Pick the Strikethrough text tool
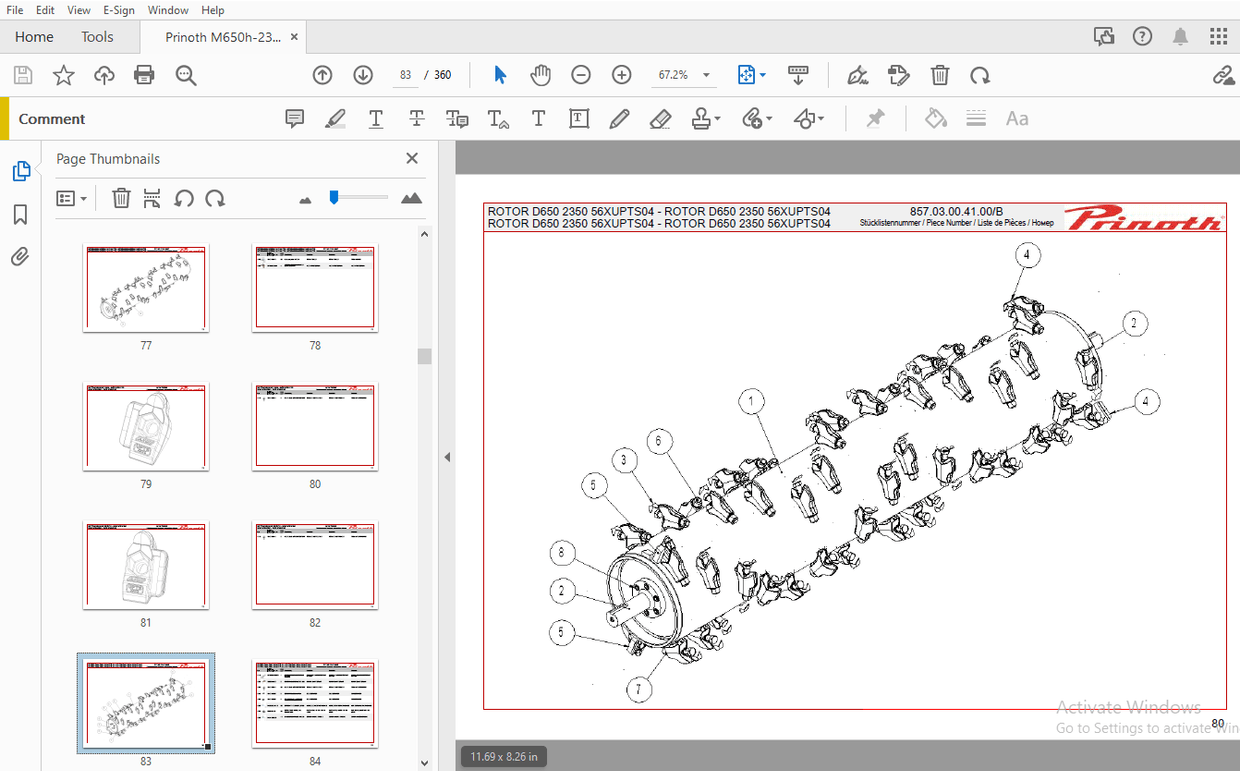This screenshot has width=1240, height=771. [416, 118]
